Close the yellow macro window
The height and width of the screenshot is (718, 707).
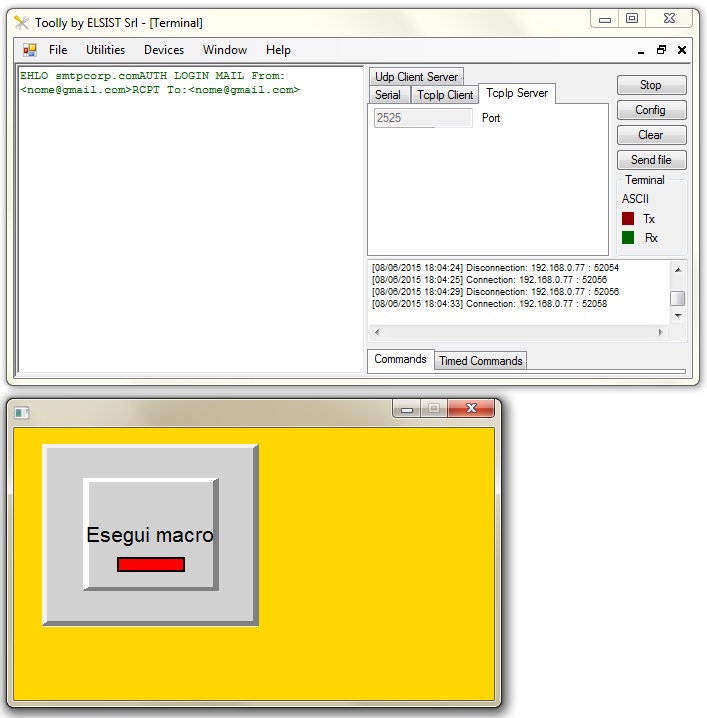471,408
